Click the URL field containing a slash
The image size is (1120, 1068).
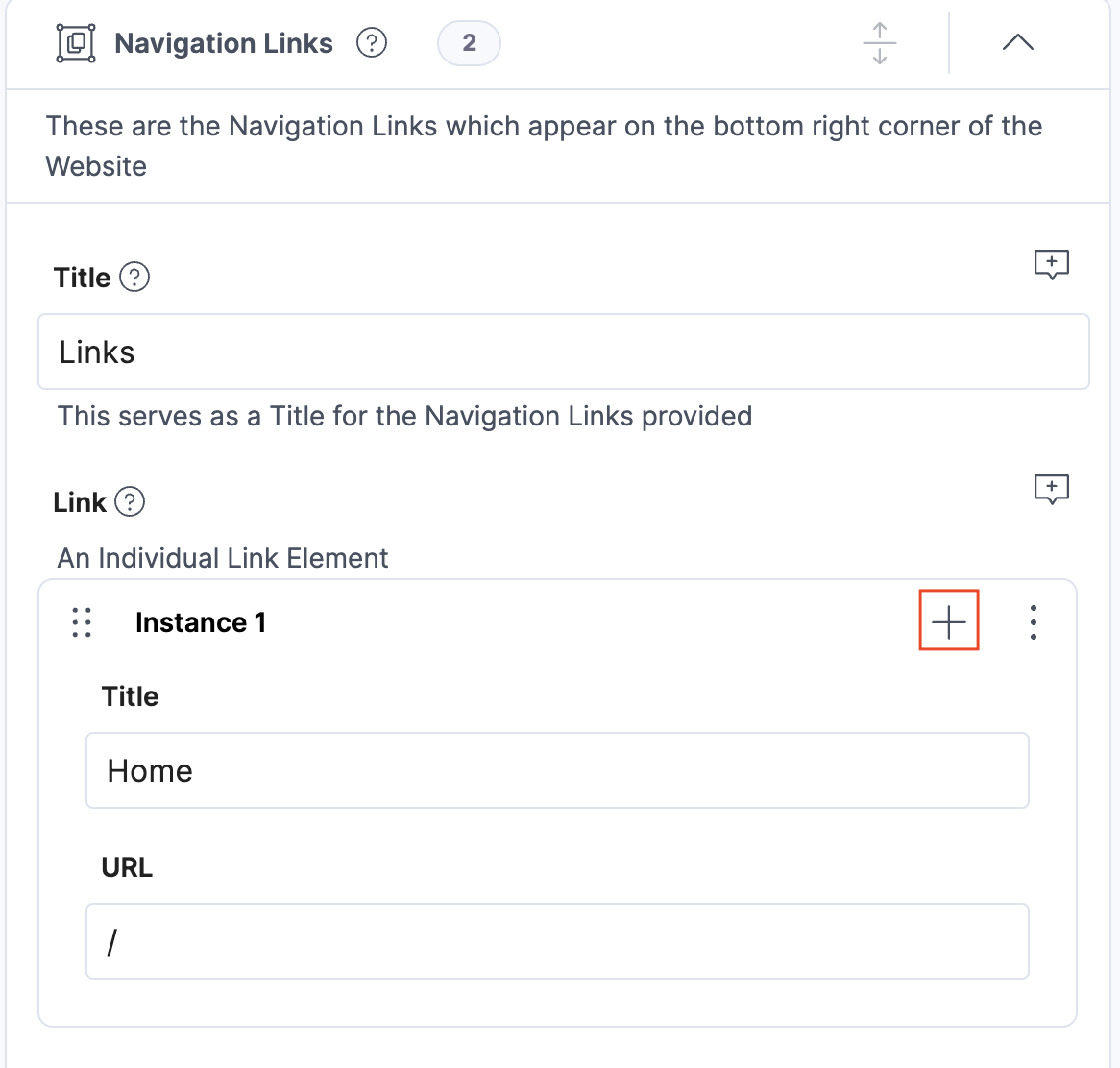click(x=557, y=941)
